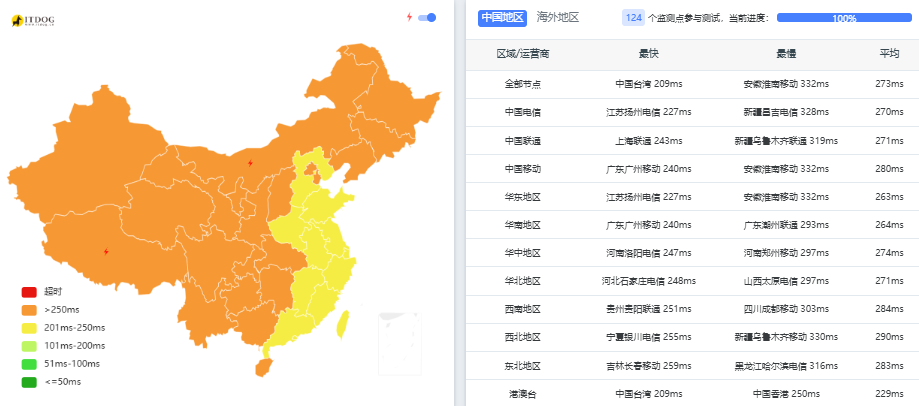This screenshot has width=919, height=406.
Task: Click the 100% progress bar
Action: (844, 18)
